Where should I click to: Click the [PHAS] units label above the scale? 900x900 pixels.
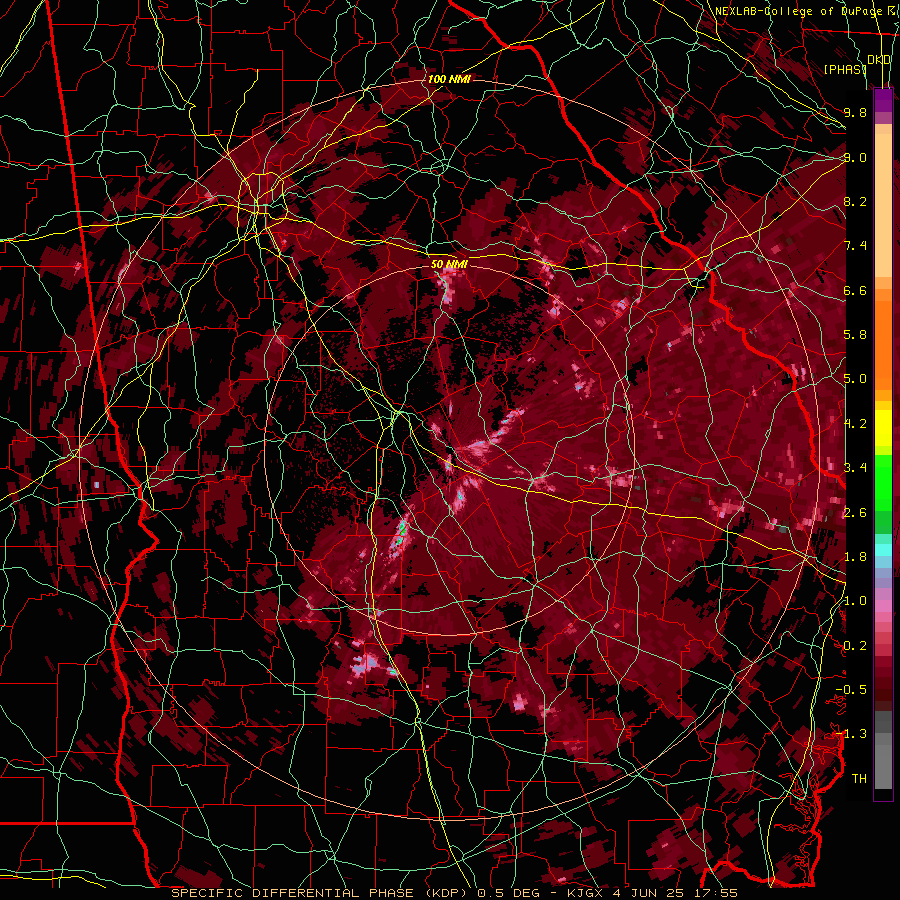(845, 69)
